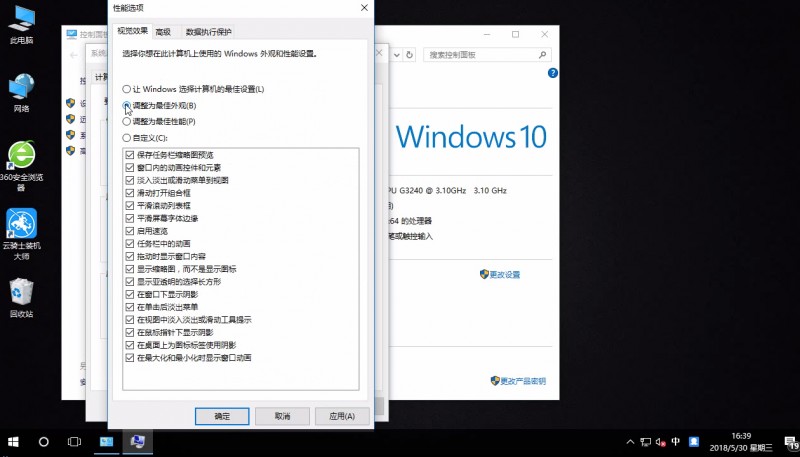800x457 pixels.
Task: Show hidden tray icons chevron
Action: click(x=631, y=442)
